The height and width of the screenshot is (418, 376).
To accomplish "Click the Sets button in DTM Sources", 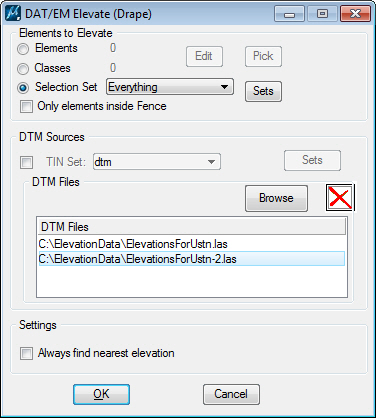I will pyautogui.click(x=312, y=160).
